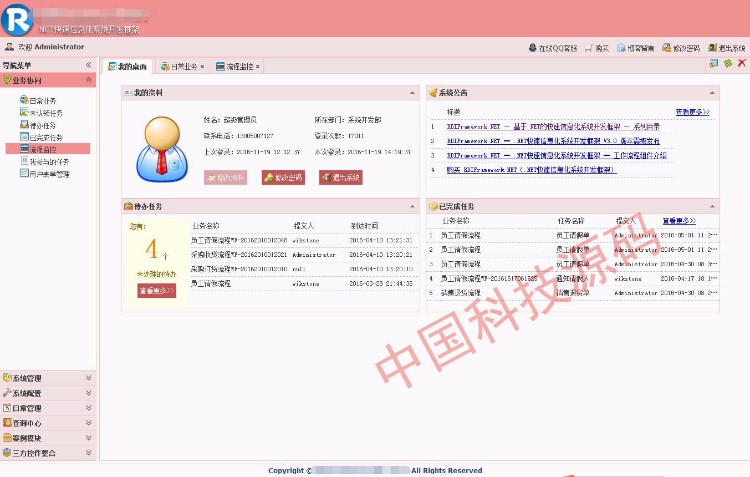The image size is (750, 477).
Task: Click the 退出系统 icon in top bar
Action: click(x=711, y=48)
